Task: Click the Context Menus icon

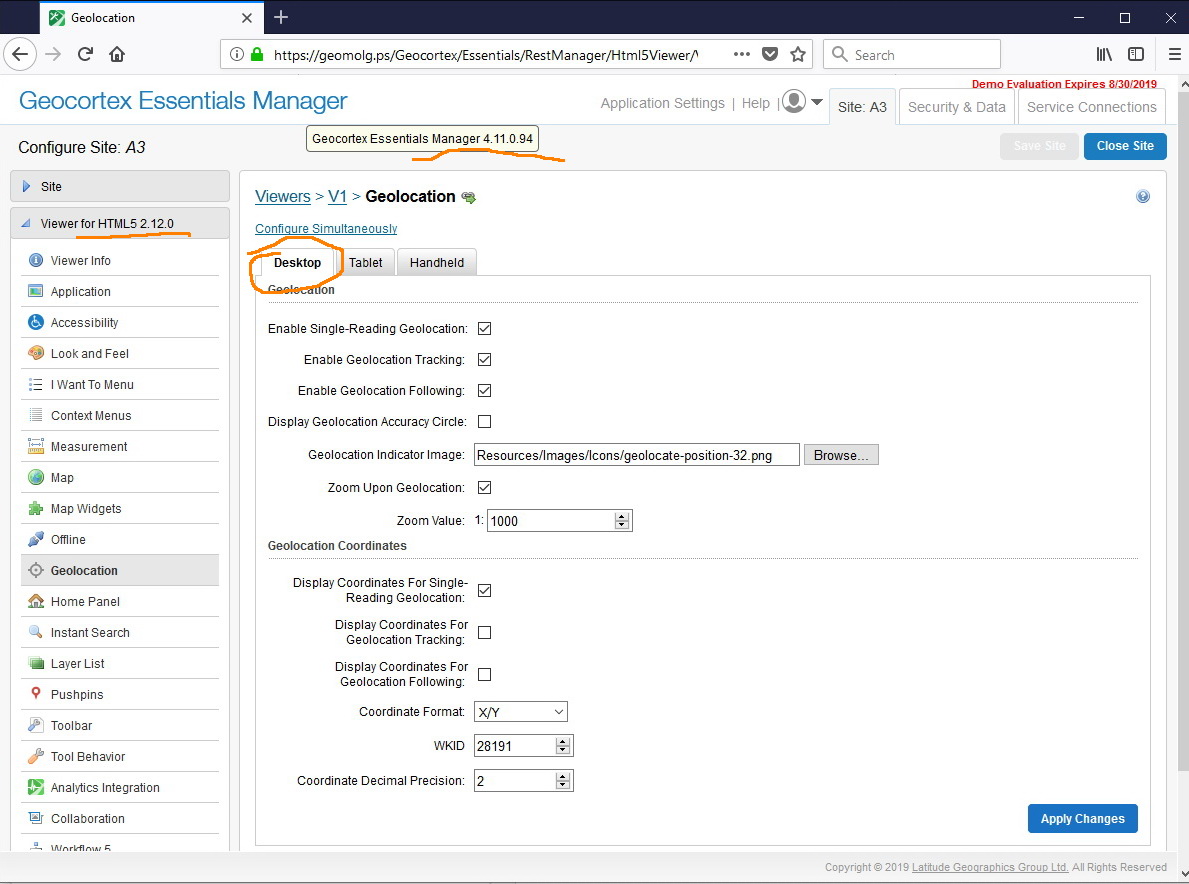Action: pyautogui.click(x=36, y=415)
